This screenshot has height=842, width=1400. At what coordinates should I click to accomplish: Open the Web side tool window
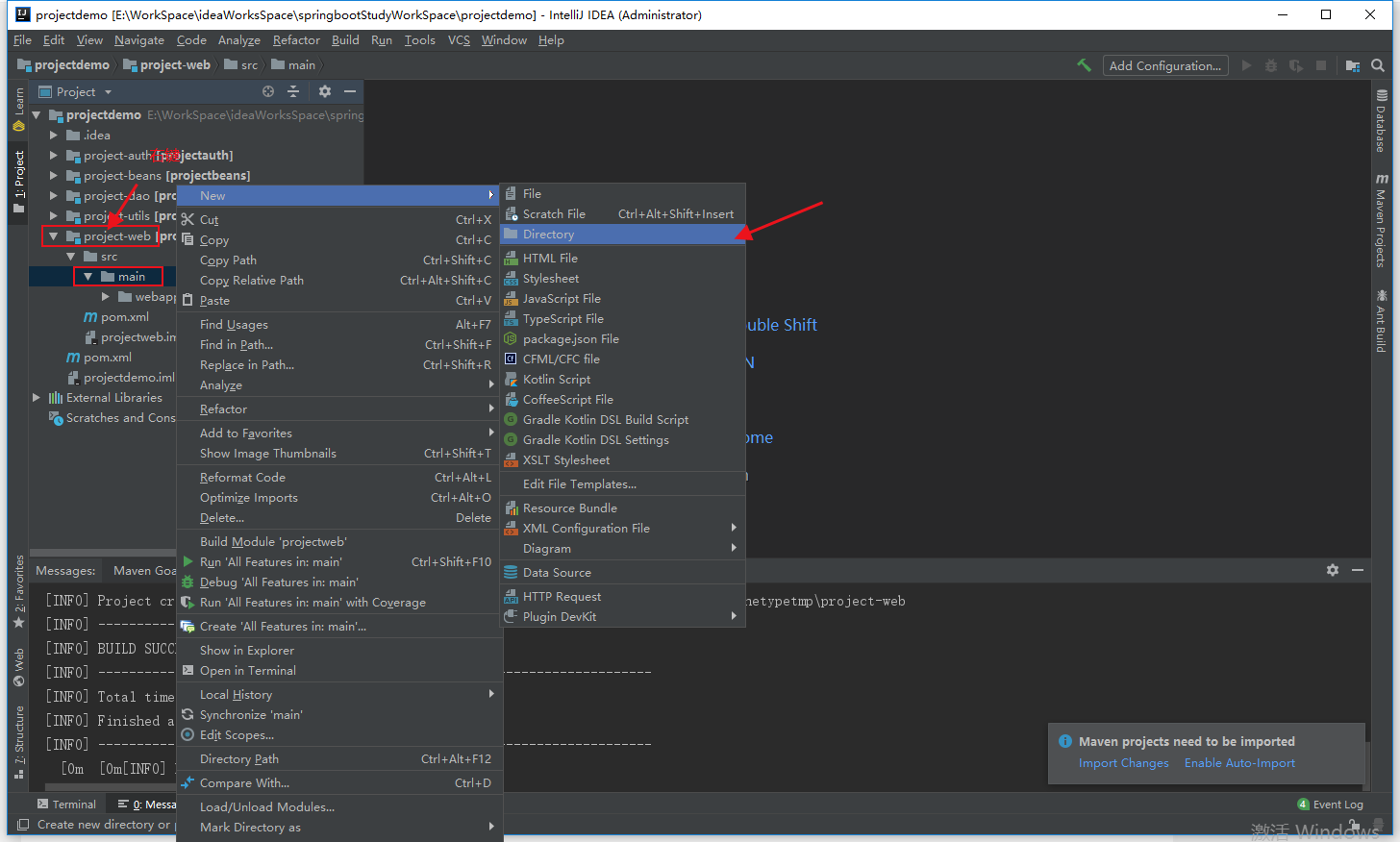18,668
